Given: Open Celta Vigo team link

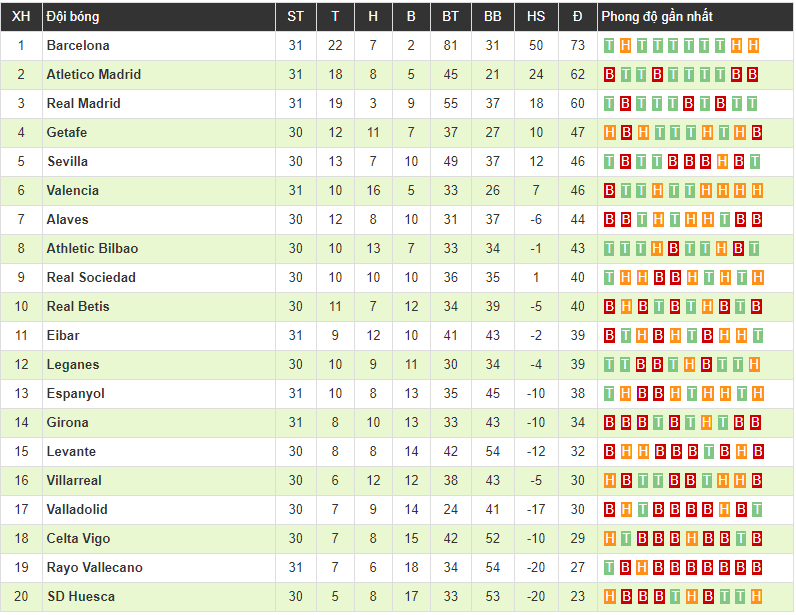Looking at the screenshot, I should [78, 538].
